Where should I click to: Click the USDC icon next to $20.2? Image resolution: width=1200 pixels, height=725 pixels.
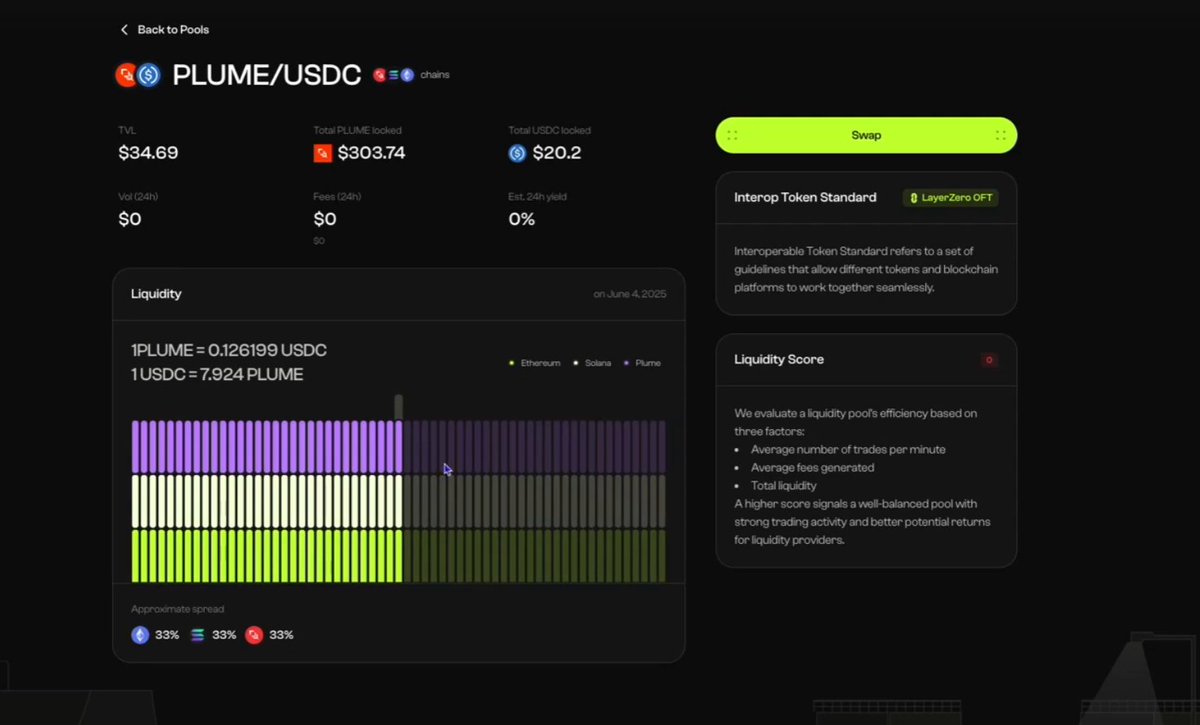(x=517, y=153)
